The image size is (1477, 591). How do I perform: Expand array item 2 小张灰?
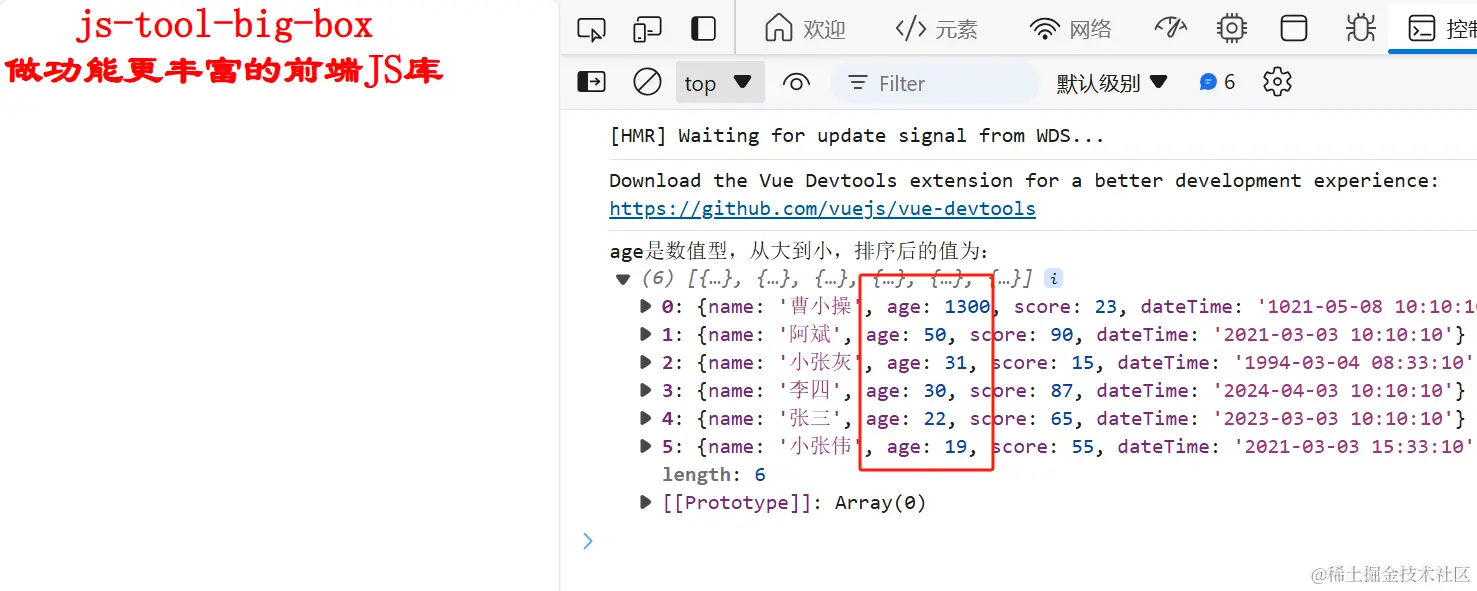click(x=646, y=363)
